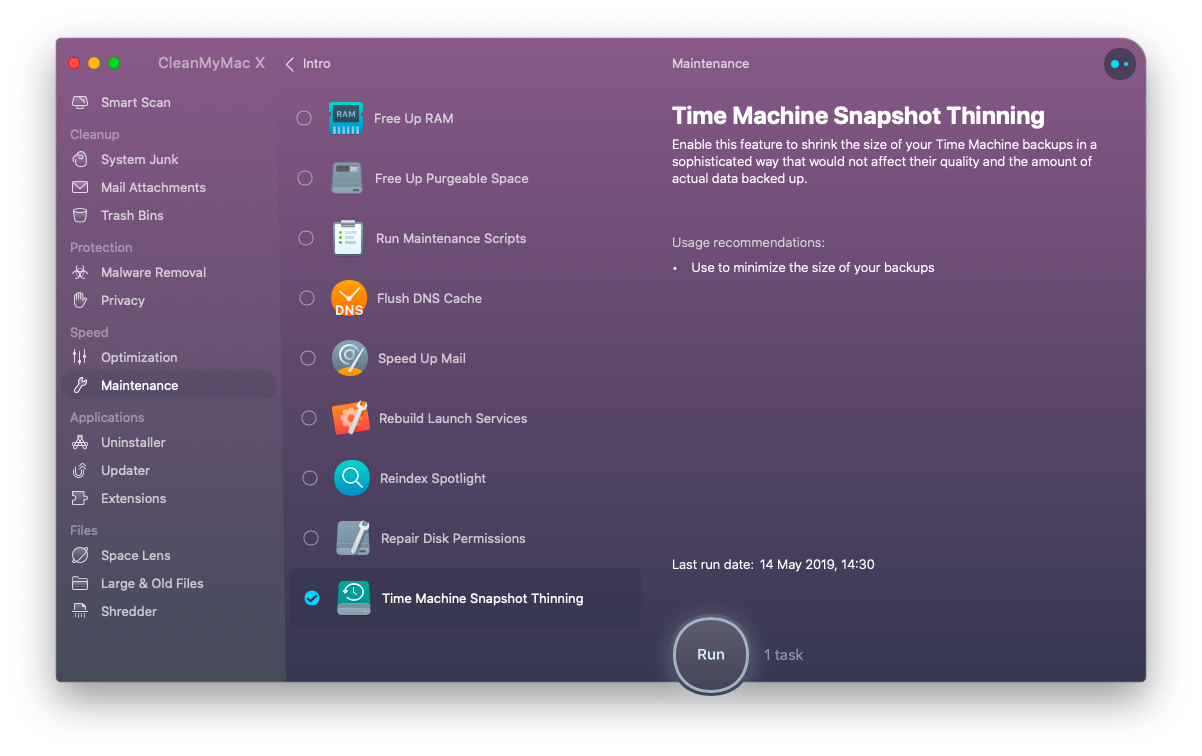Tick the Flush DNS Cache checkbox
Screen dimensions: 1202x756
pyautogui.click(x=307, y=298)
